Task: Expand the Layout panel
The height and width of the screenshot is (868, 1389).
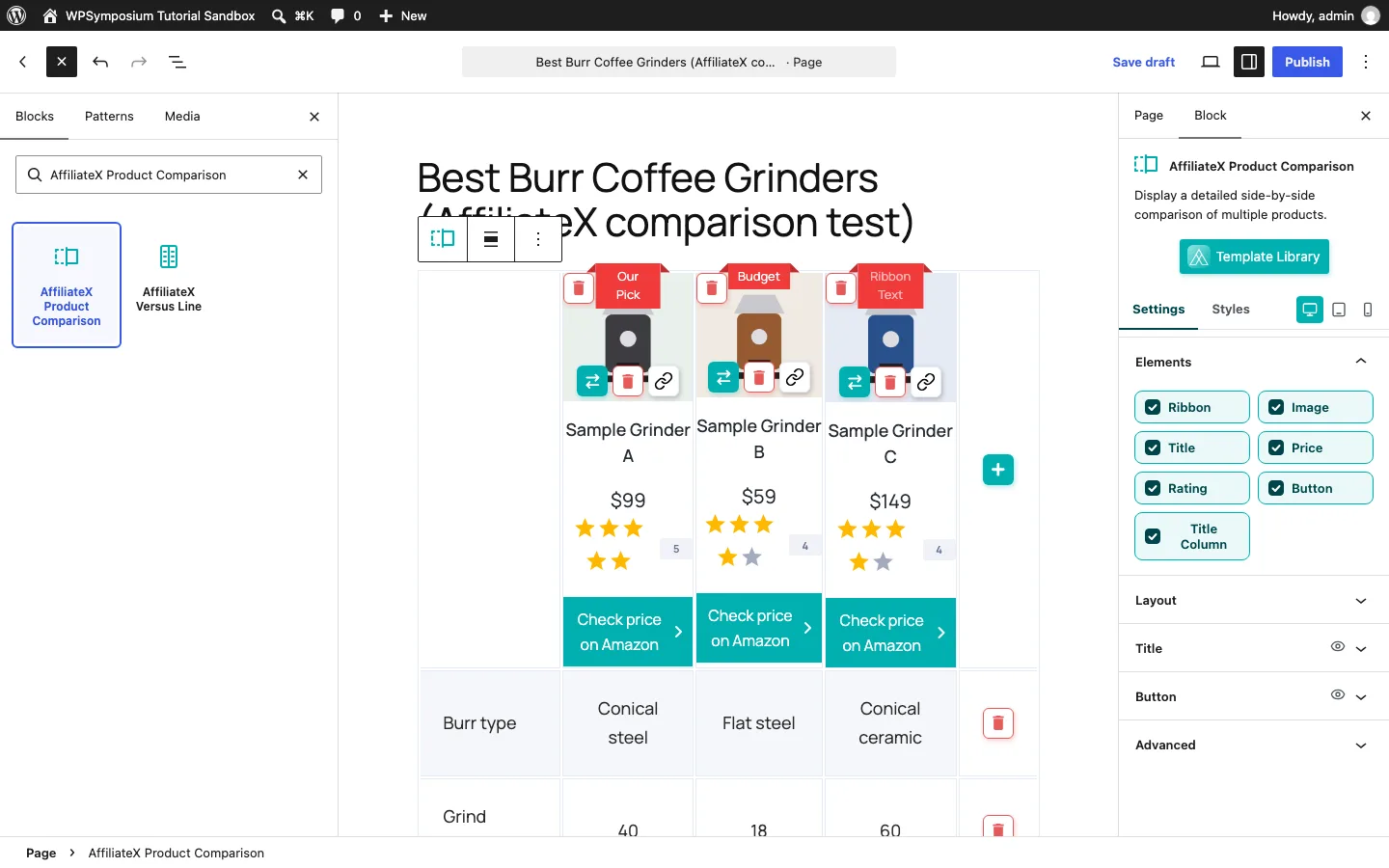Action: coord(1254,600)
